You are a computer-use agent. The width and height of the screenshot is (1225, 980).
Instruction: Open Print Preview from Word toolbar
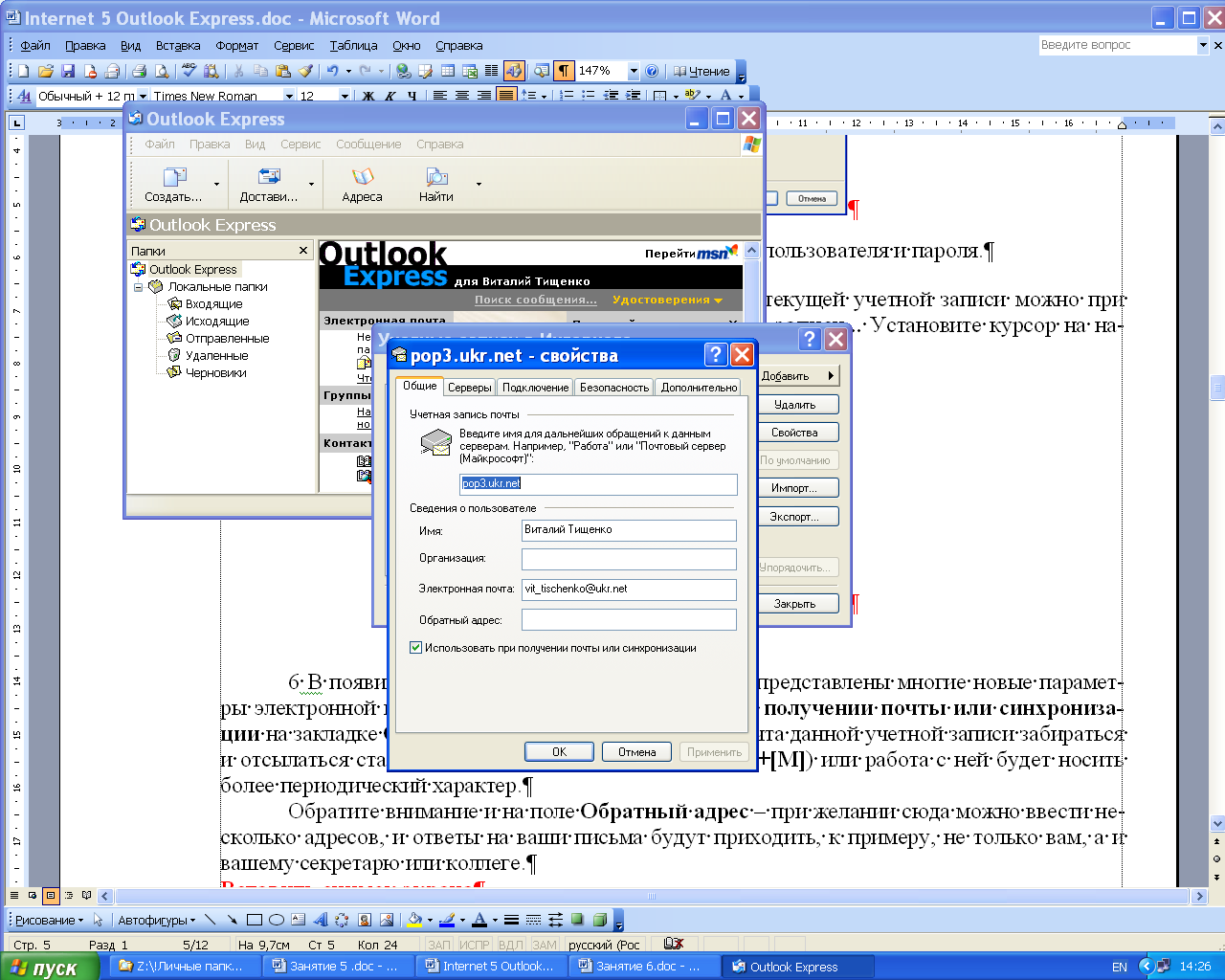(162, 71)
